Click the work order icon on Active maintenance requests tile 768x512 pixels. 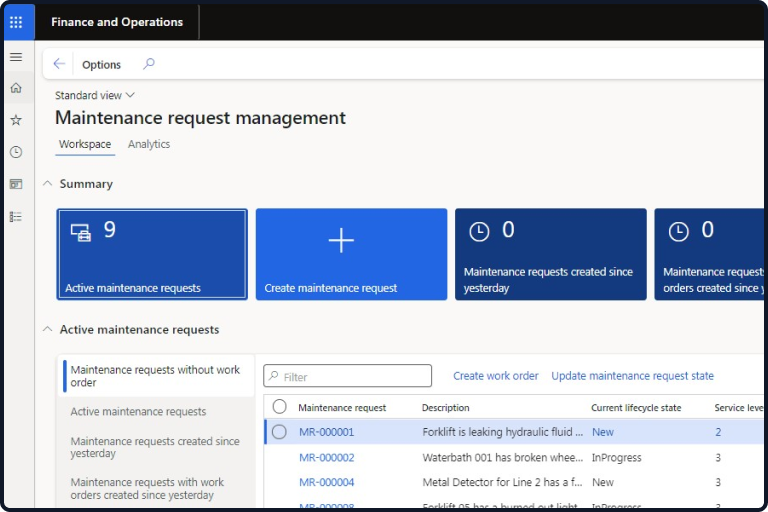click(81, 232)
